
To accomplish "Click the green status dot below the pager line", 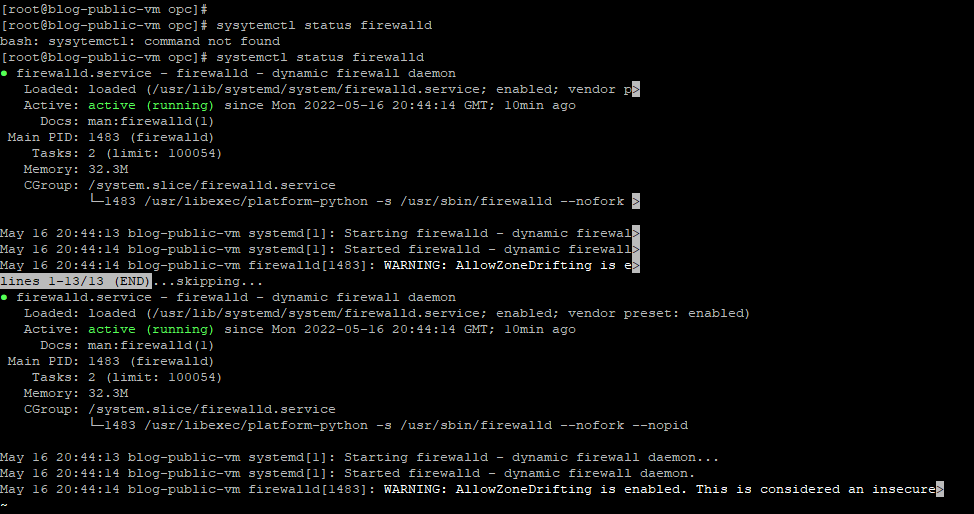I will pos(5,297).
